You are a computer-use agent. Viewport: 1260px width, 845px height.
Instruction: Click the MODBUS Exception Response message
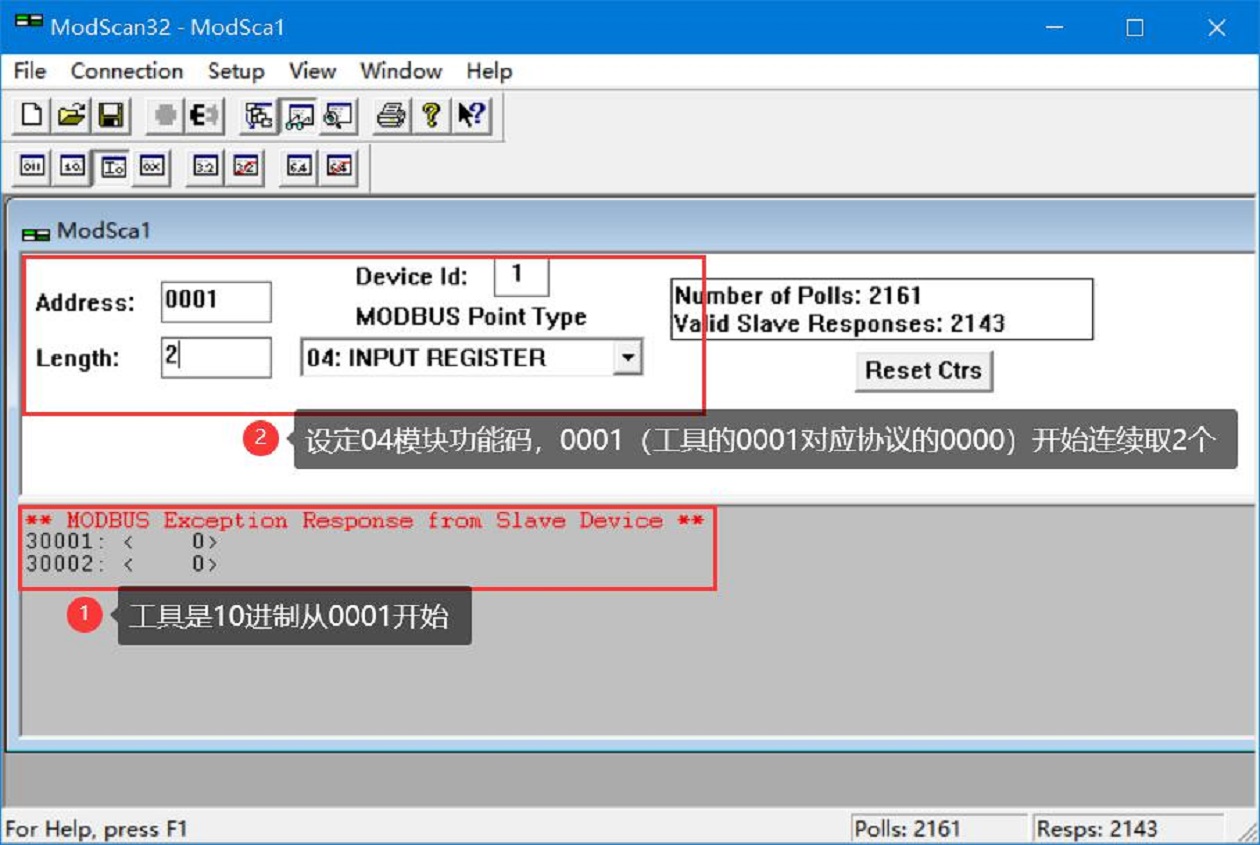pyautogui.click(x=364, y=521)
